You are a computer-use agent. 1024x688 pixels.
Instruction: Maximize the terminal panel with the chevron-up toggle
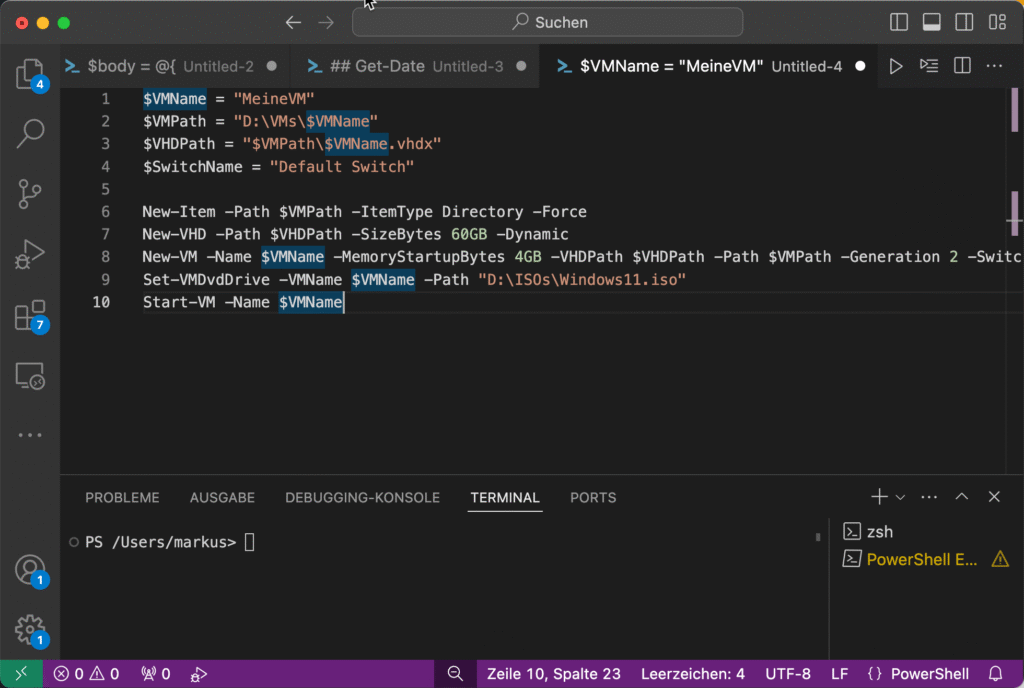(x=961, y=496)
